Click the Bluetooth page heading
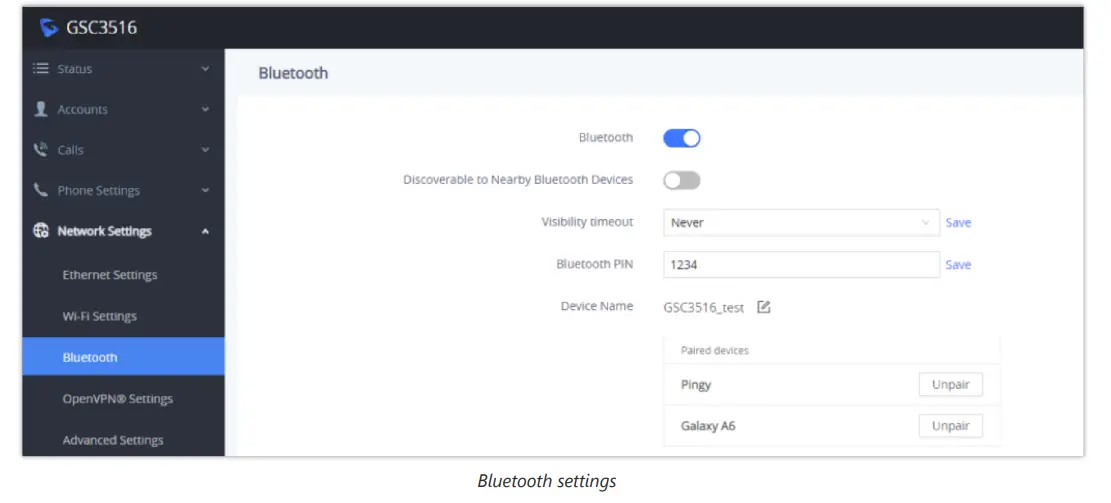The width and height of the screenshot is (1111, 503). 293,73
